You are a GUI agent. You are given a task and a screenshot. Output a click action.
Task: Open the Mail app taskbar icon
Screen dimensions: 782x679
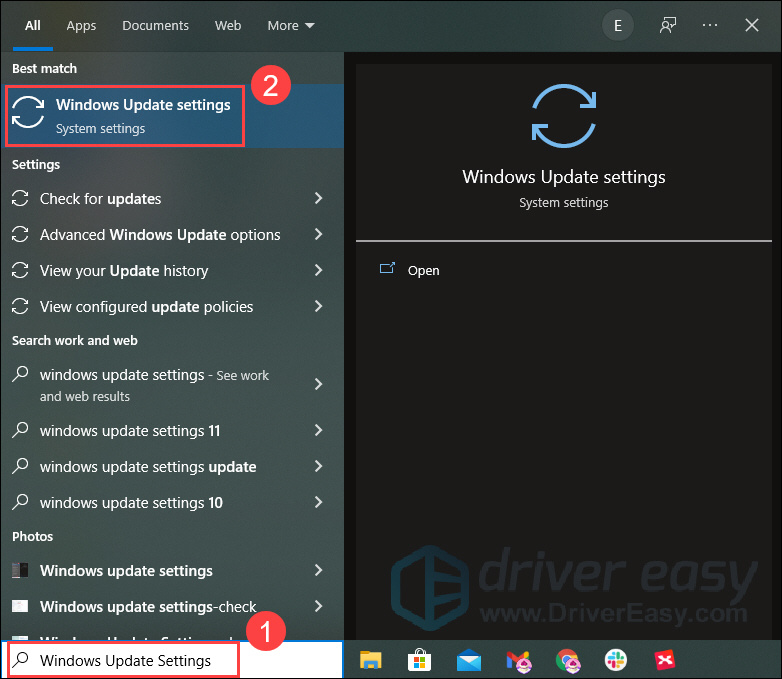(469, 660)
